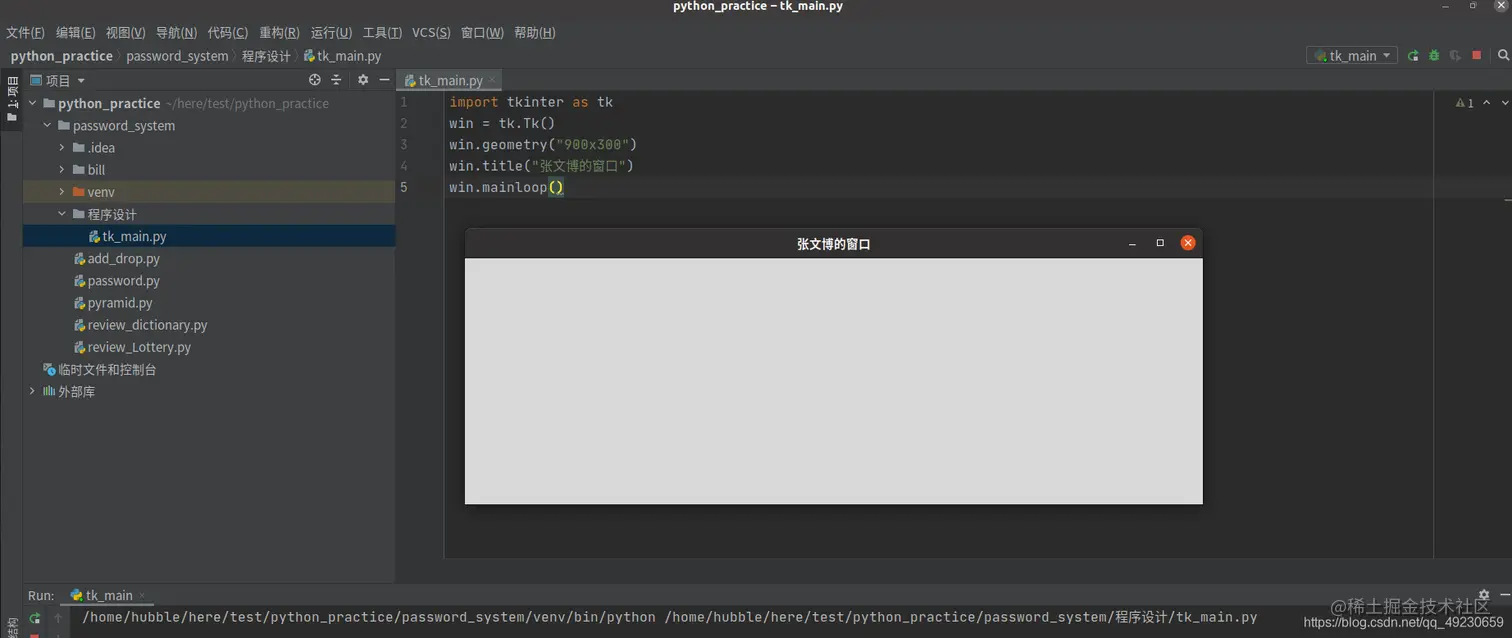The image size is (1512, 638).
Task: Open the 帮助(H) menu
Action: point(535,33)
